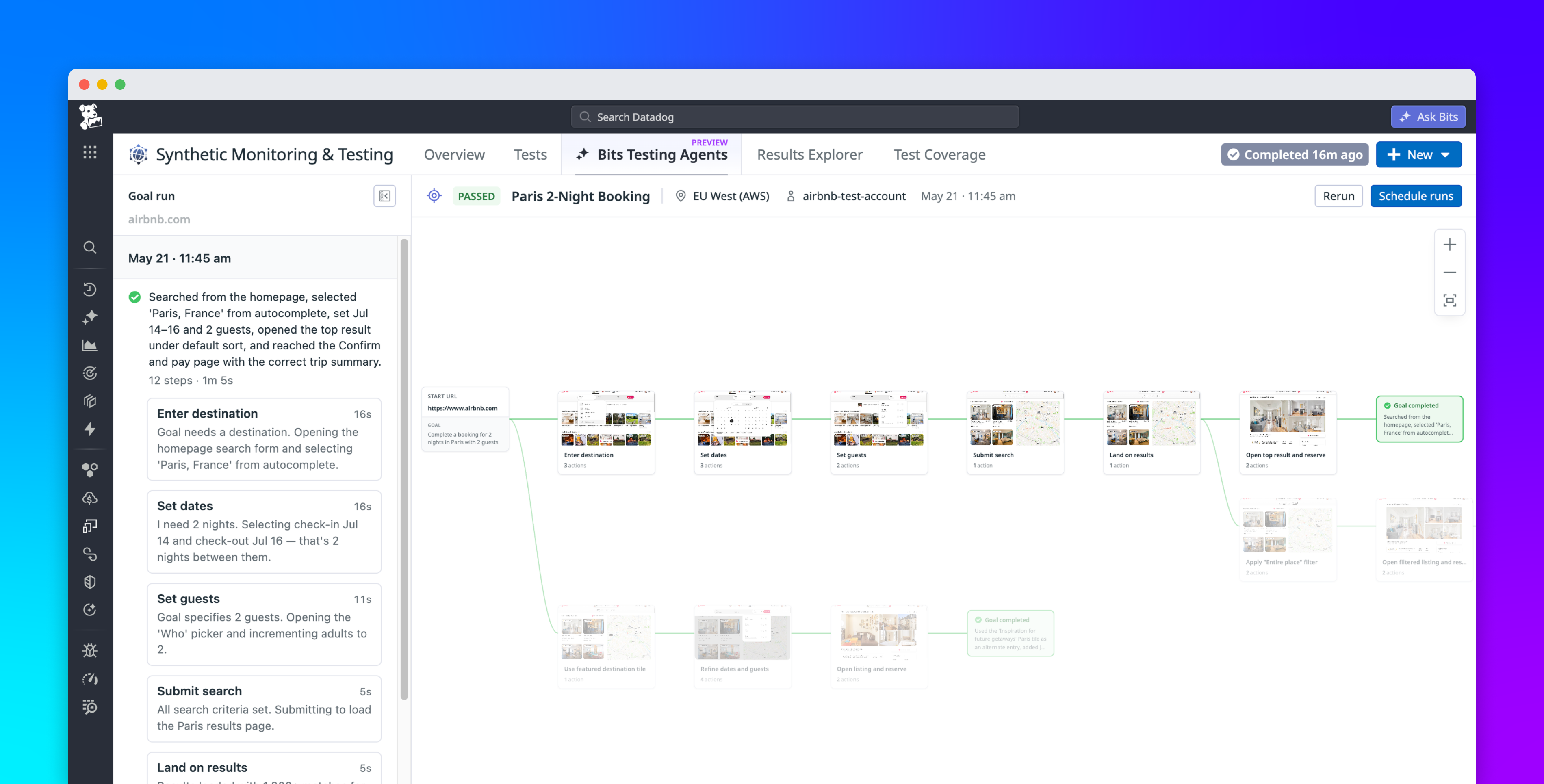
Task: Expand the Set dates step card
Action: (265, 532)
